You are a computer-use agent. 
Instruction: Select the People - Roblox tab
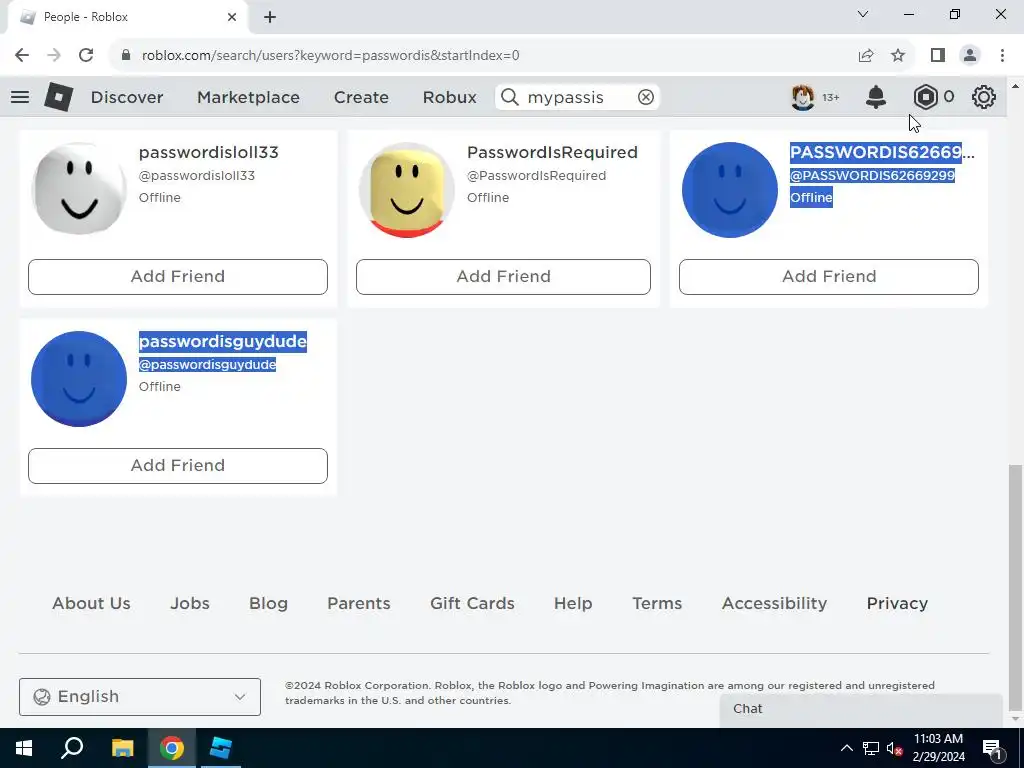click(127, 17)
